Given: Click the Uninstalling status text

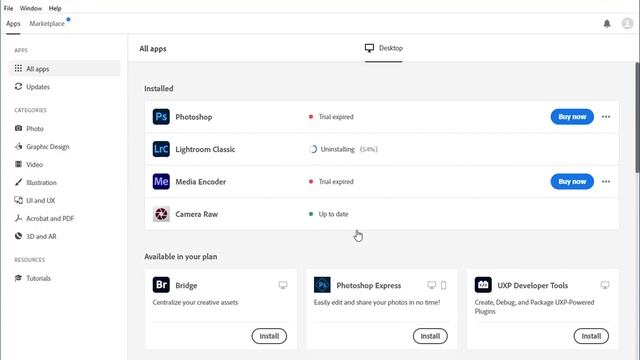Looking at the screenshot, I should 338,149.
